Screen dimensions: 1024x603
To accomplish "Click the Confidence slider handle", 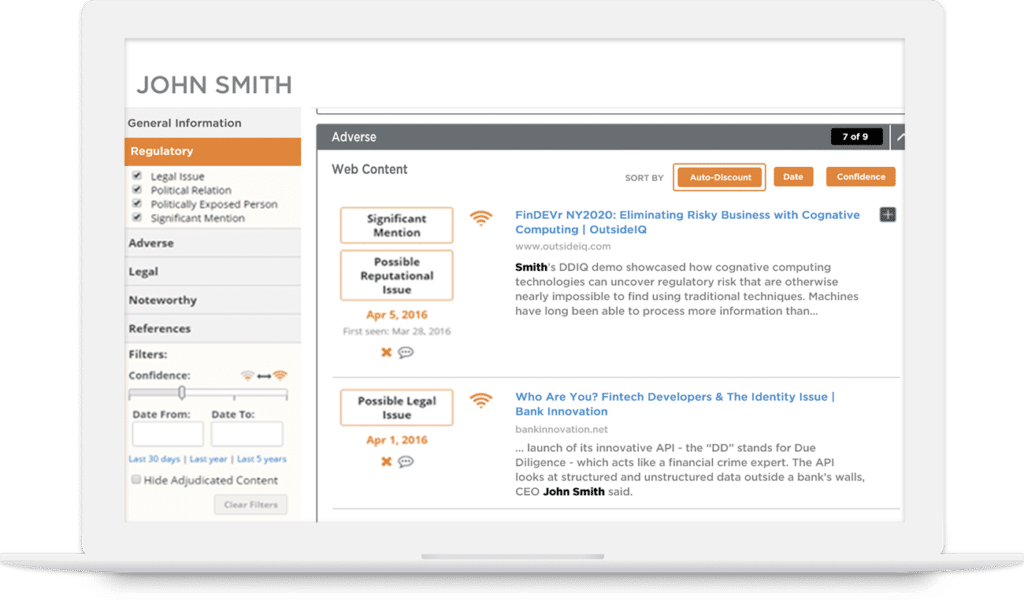I will pyautogui.click(x=182, y=392).
